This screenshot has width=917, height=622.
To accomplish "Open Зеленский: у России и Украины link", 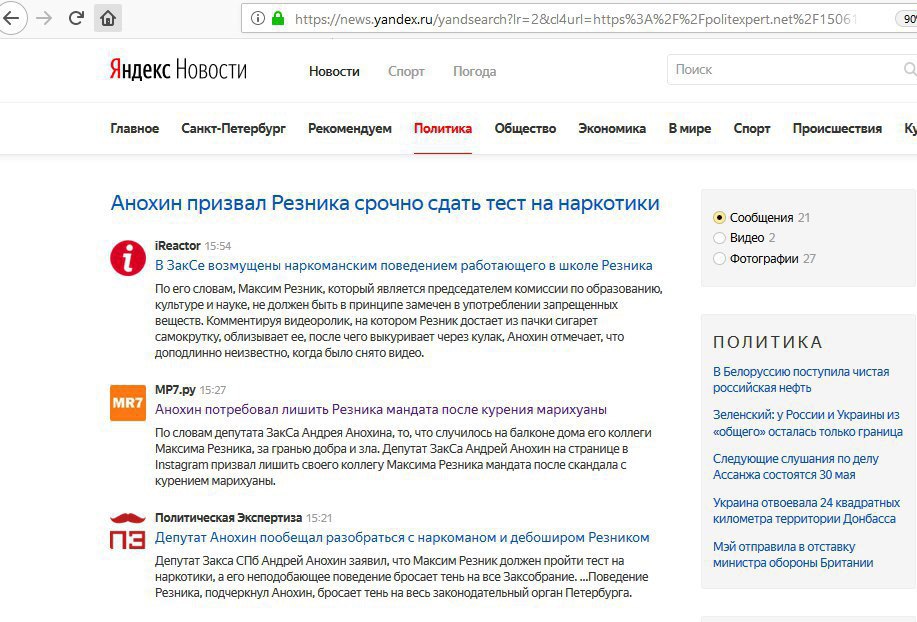I will pyautogui.click(x=808, y=423).
